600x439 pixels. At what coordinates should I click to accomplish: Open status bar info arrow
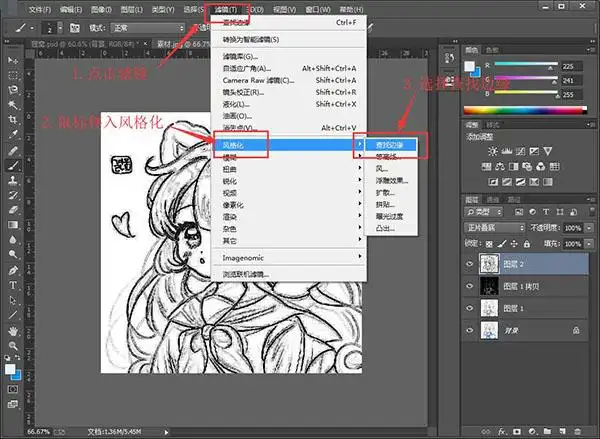(166, 432)
